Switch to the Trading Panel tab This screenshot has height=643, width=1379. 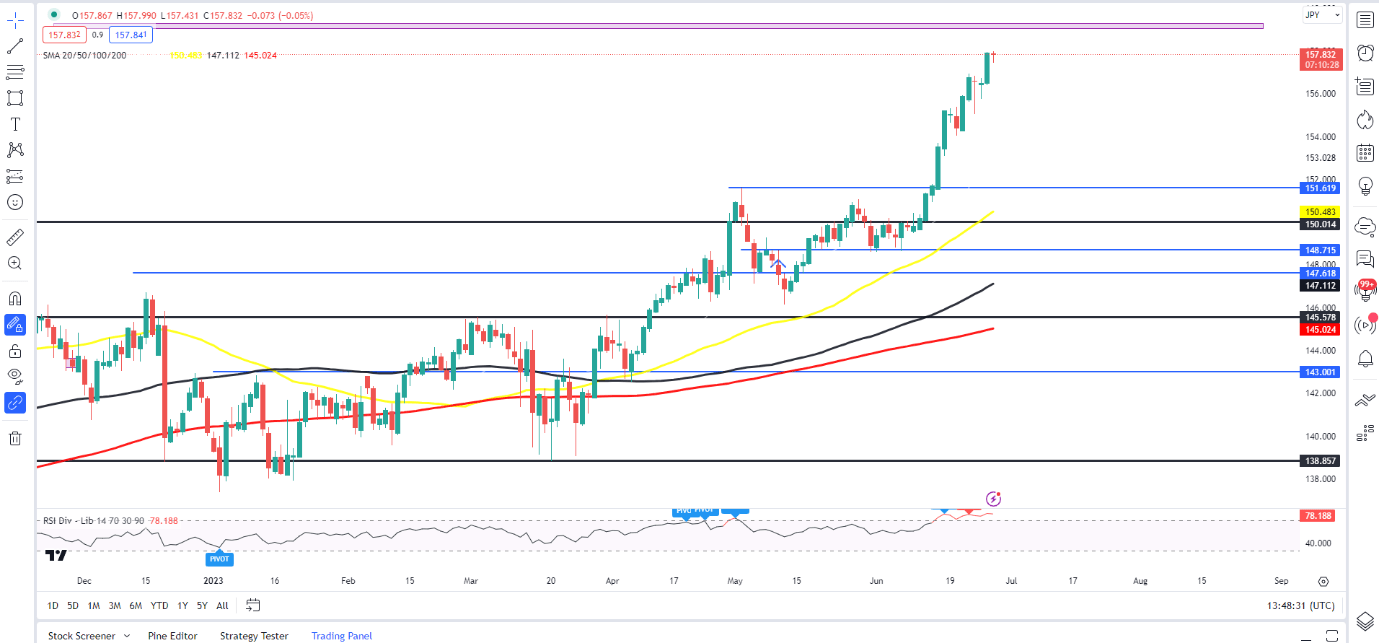[x=341, y=636]
